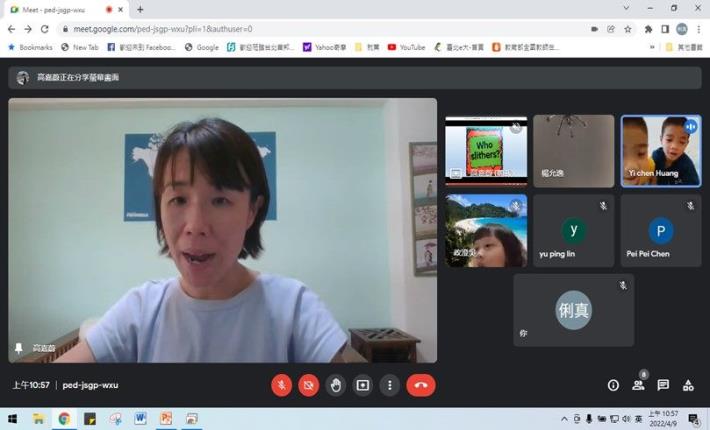Viewport: 710px width, 430px height.
Task: Select the Yi chen Huang video tile
Action: coord(660,151)
